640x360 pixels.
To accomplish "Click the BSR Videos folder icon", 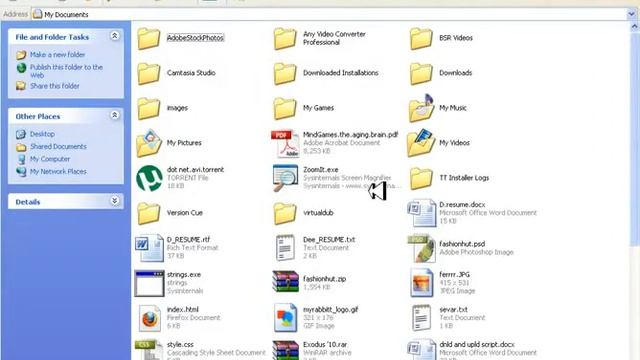I will point(421,38).
